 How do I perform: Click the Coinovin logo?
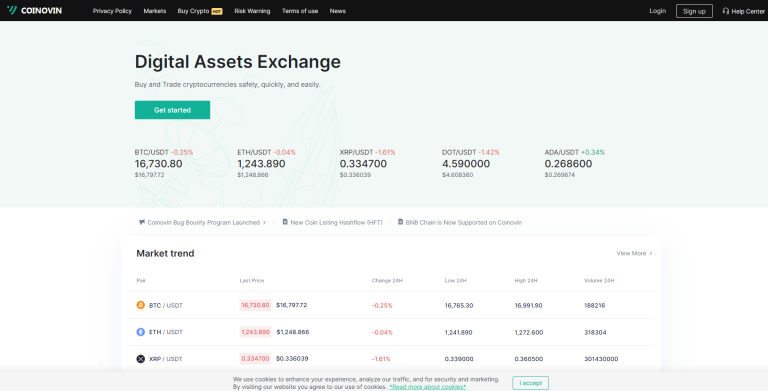(34, 10)
